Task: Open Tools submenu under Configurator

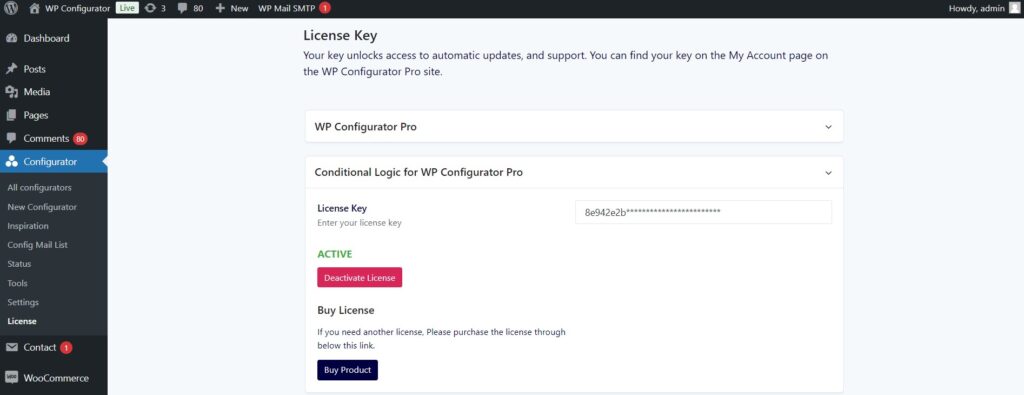Action: [x=17, y=283]
